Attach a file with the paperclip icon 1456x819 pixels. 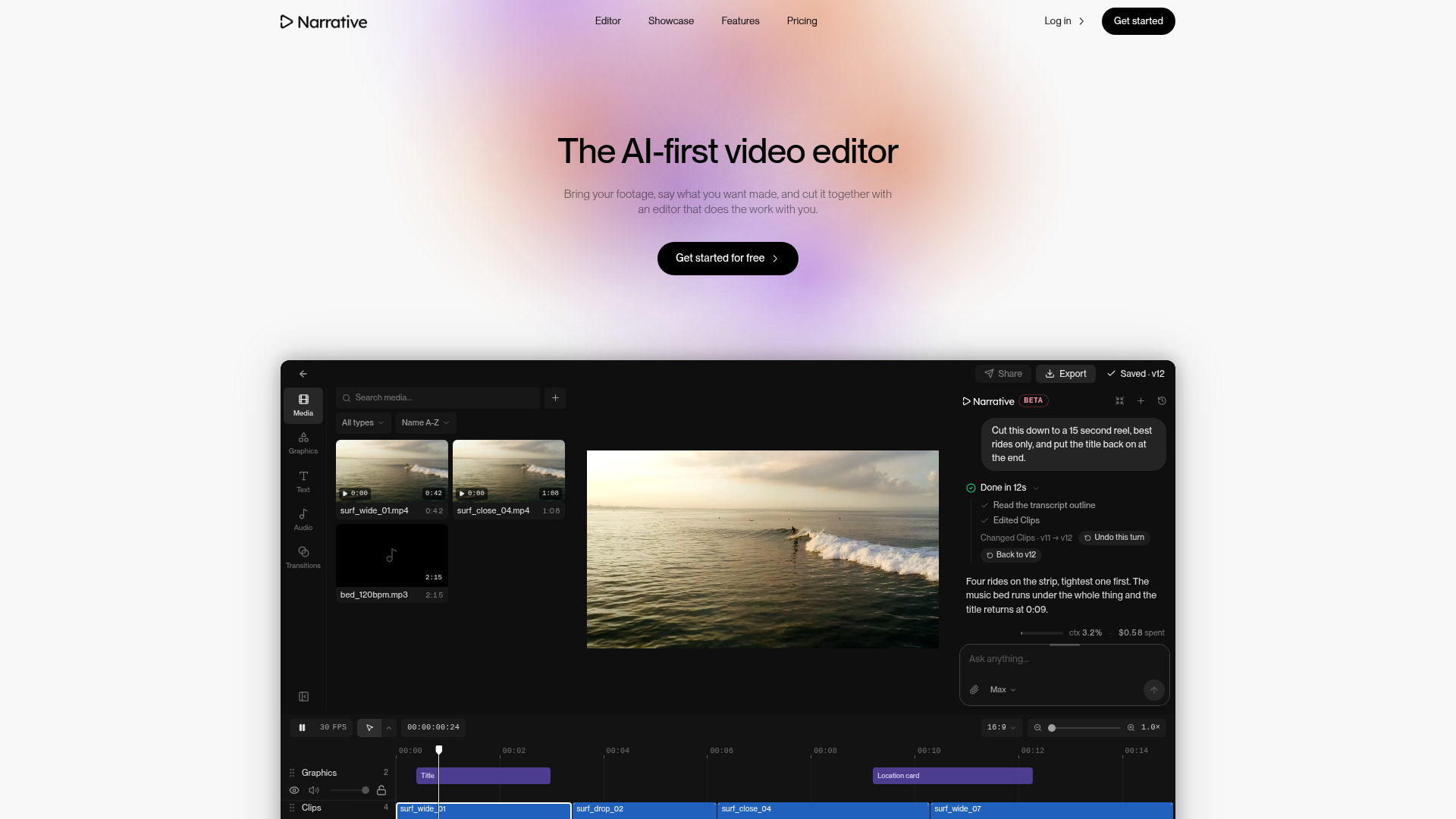pos(974,690)
